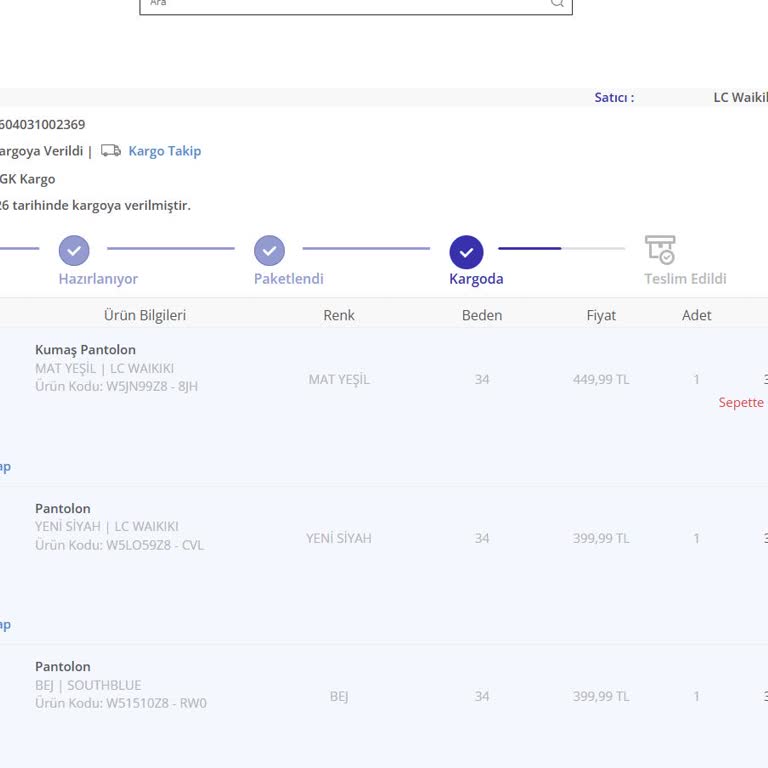Click the truck icon beside Kargo Takip
Screen dimensions: 768x768
111,151
